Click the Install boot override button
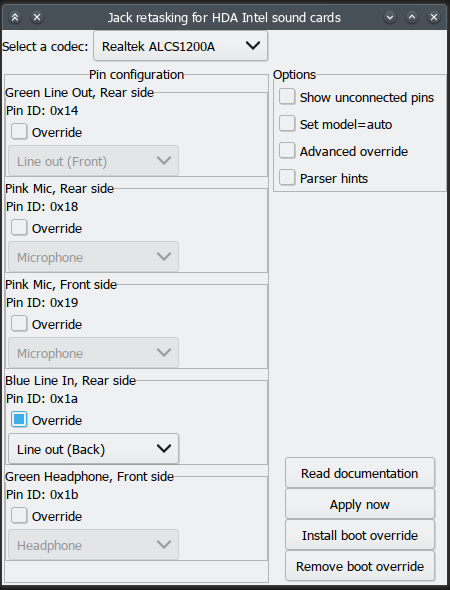450x590 pixels. coord(360,535)
